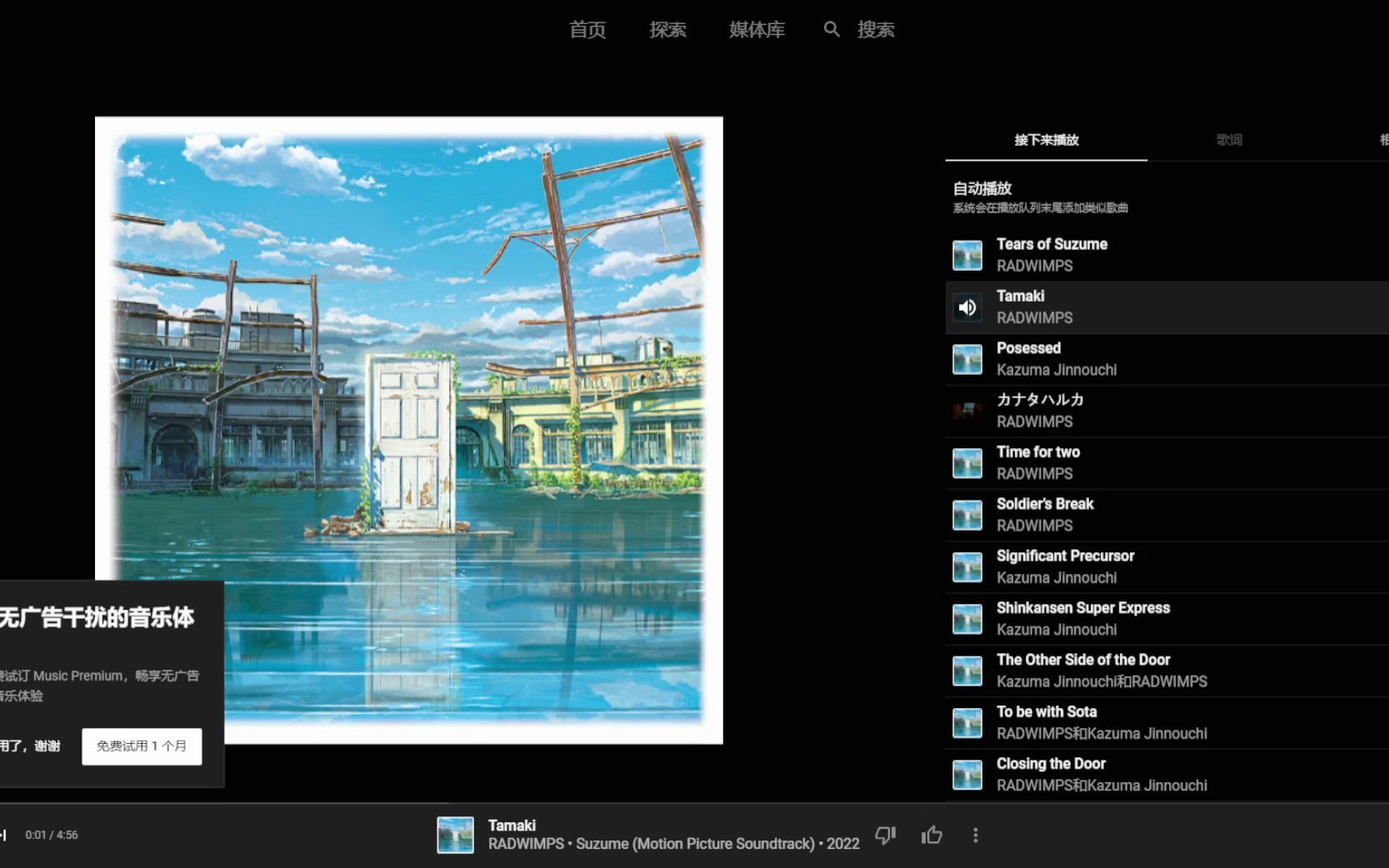Click the Time for two thumbnail
The width and height of the screenshot is (1389, 868).
pos(967,463)
